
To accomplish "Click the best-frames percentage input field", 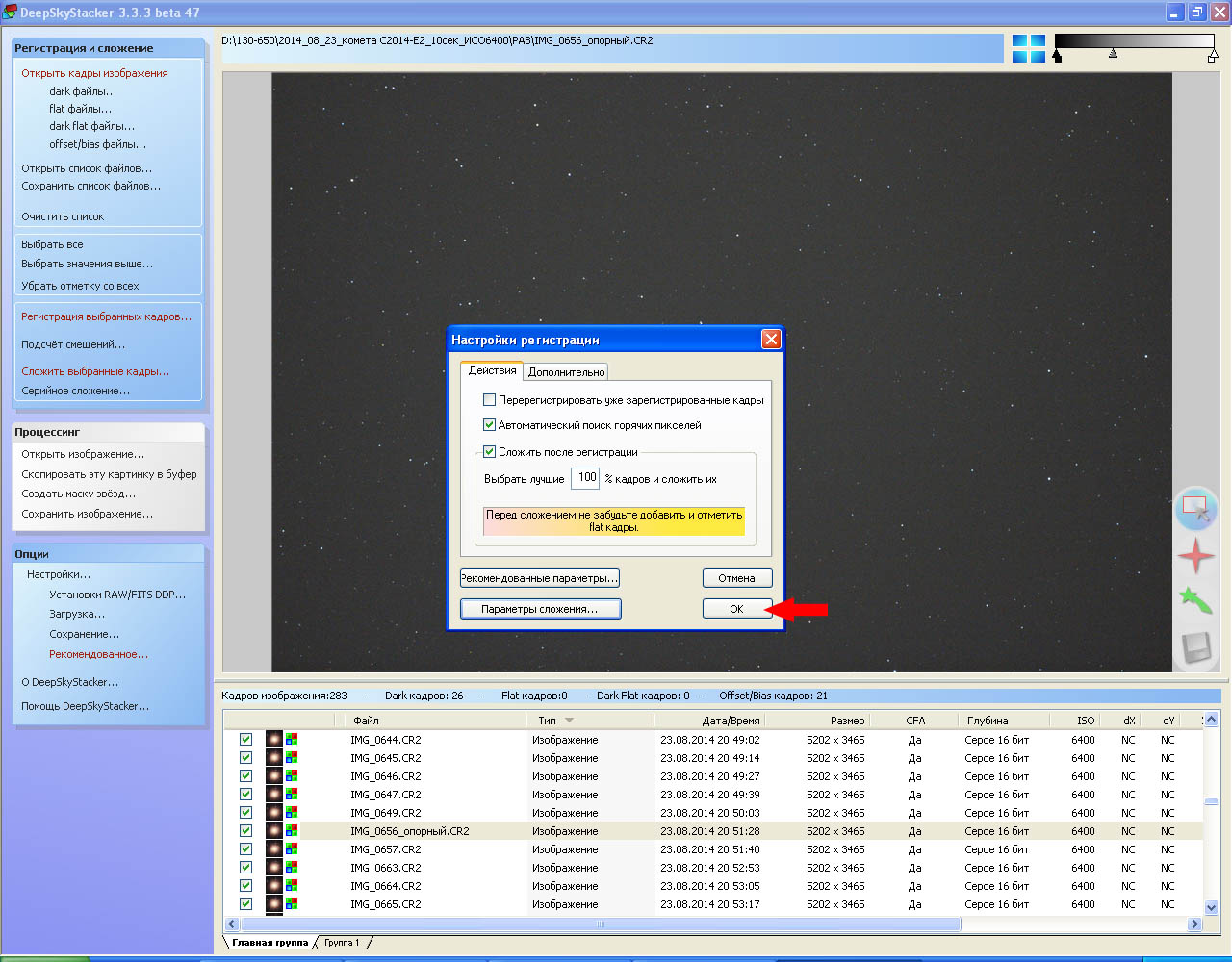I will (x=585, y=478).
